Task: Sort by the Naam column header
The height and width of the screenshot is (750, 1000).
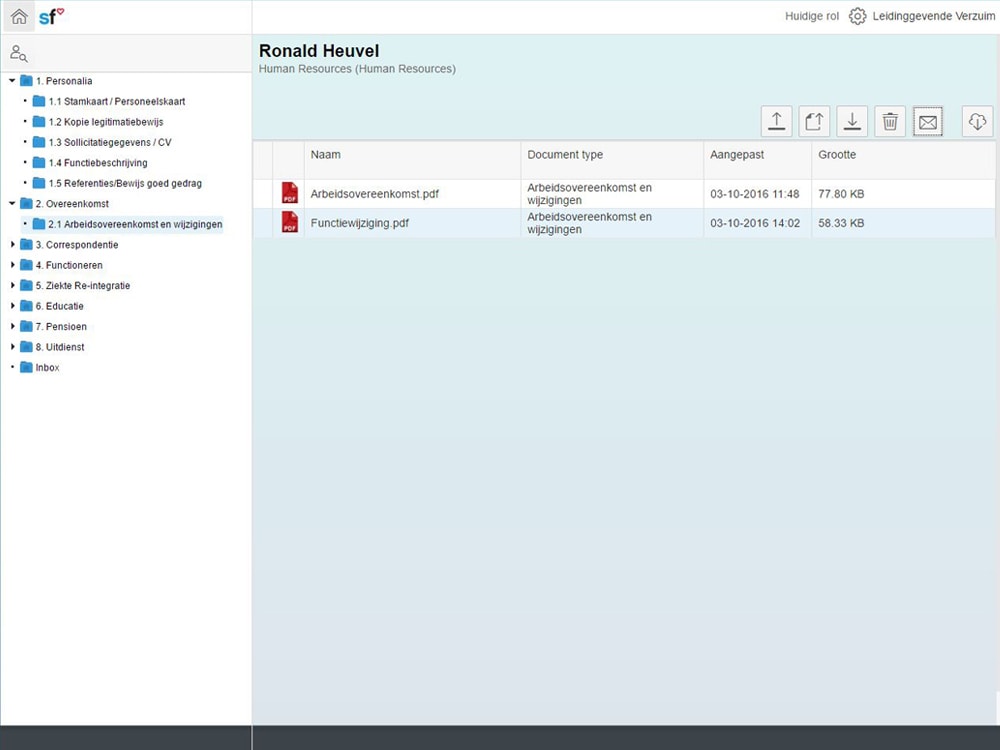Action: pyautogui.click(x=326, y=155)
